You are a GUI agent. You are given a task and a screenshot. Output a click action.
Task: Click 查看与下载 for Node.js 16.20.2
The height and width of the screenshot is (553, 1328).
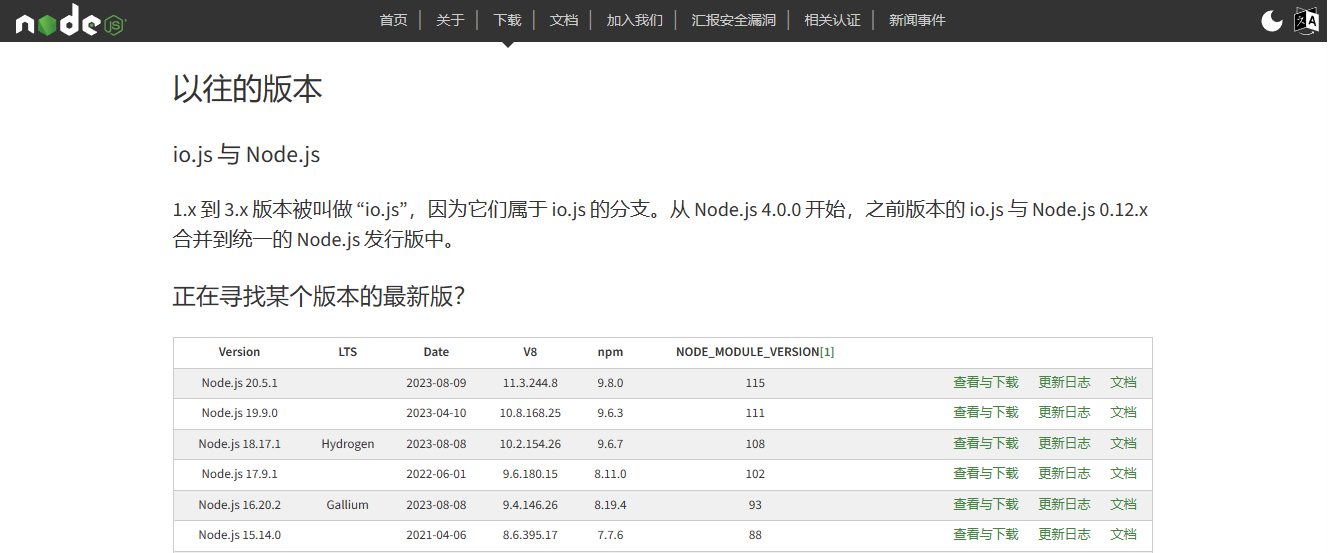coord(986,504)
